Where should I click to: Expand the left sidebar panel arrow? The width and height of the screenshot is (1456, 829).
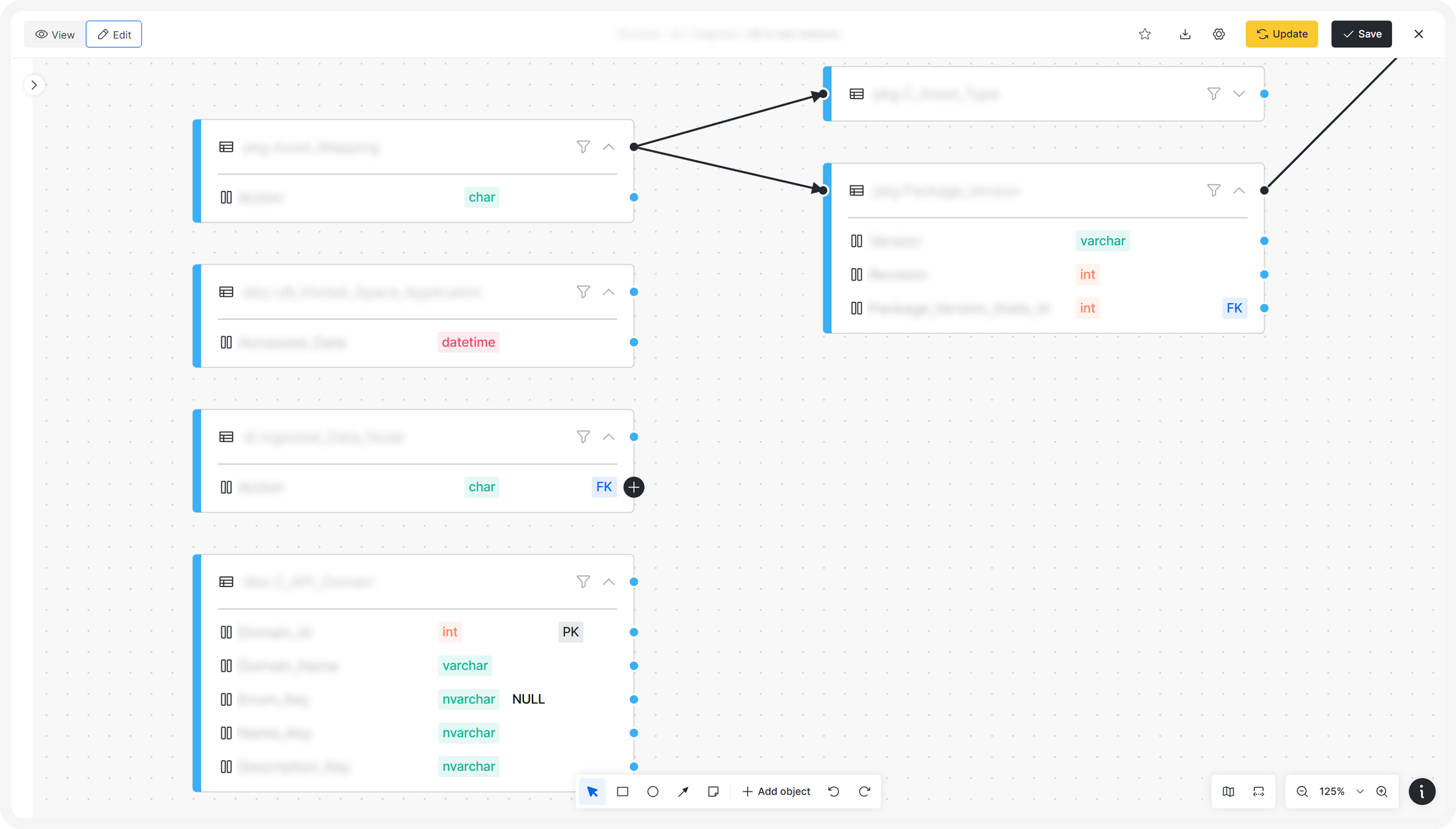click(34, 86)
